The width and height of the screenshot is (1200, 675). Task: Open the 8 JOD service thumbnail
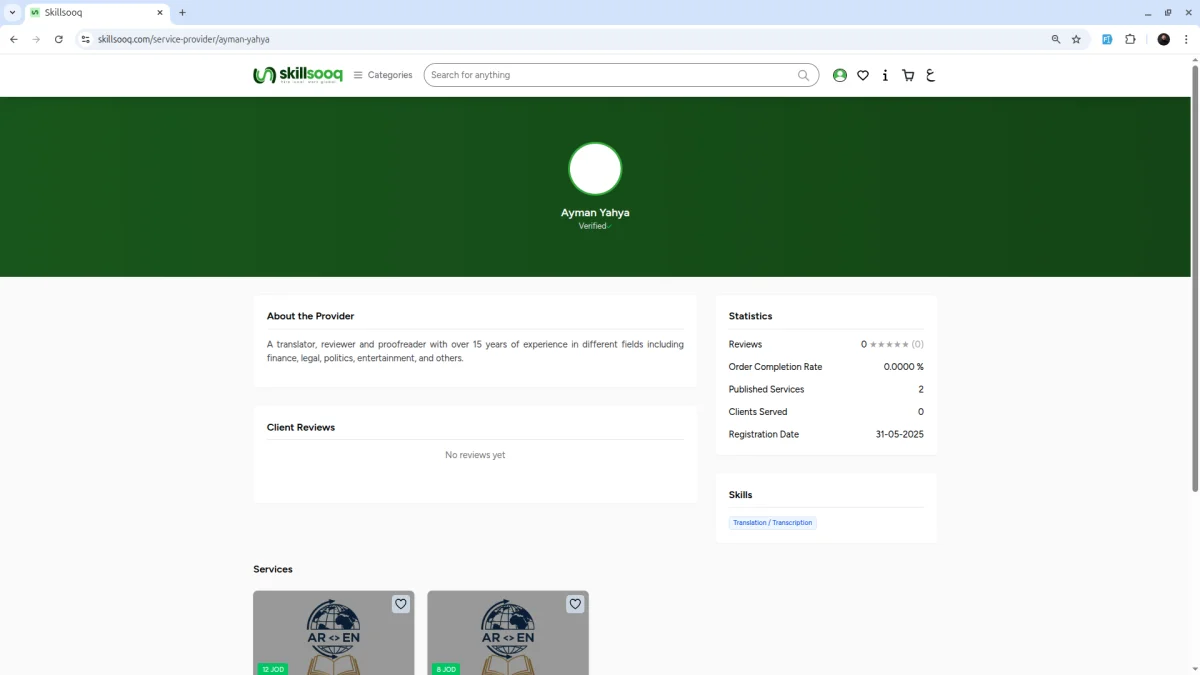coord(508,633)
